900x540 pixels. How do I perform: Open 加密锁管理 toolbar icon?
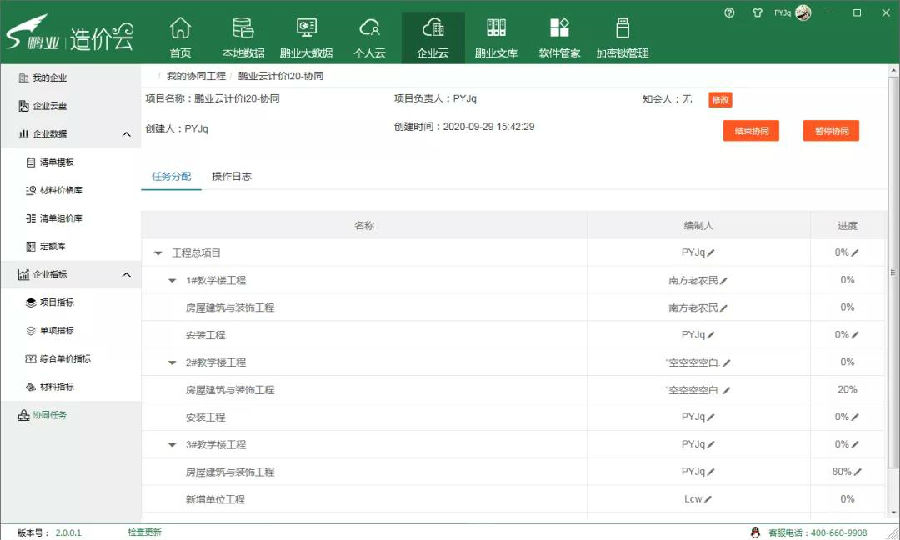[623, 37]
